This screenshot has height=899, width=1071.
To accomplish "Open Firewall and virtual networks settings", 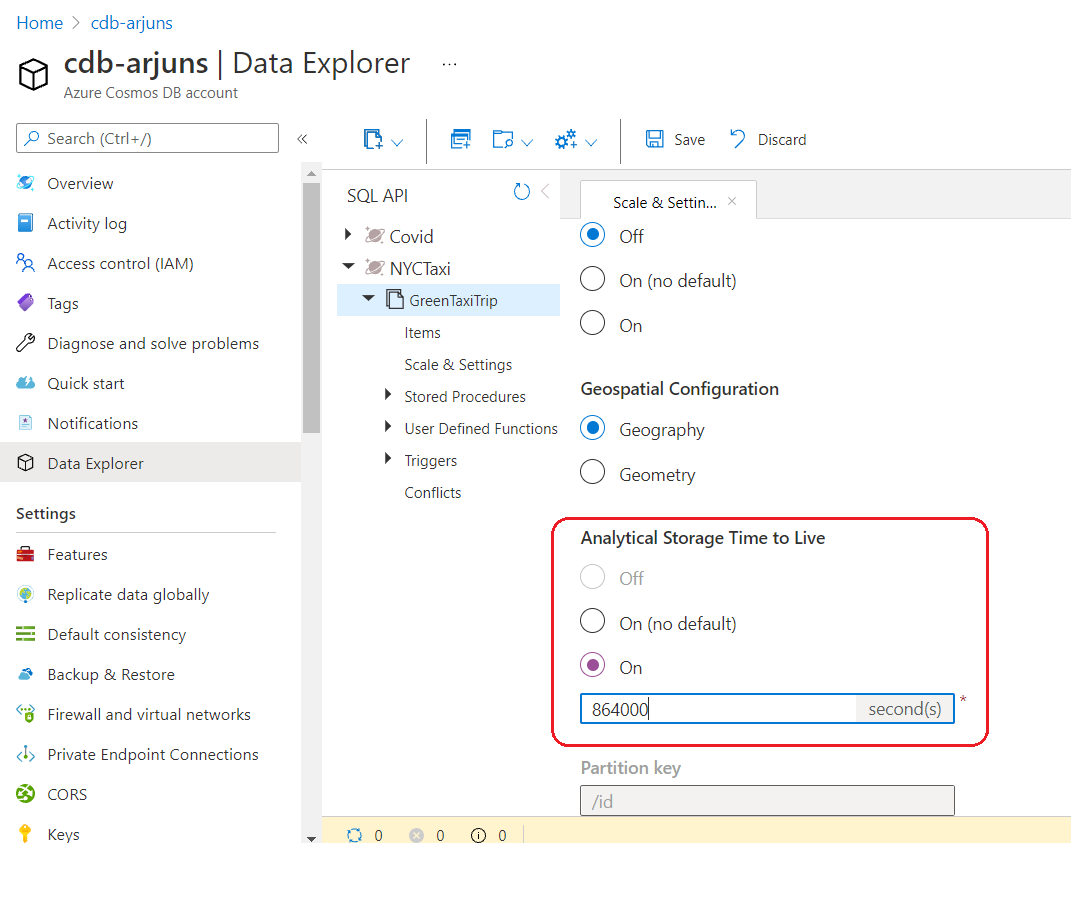I will click(x=148, y=714).
